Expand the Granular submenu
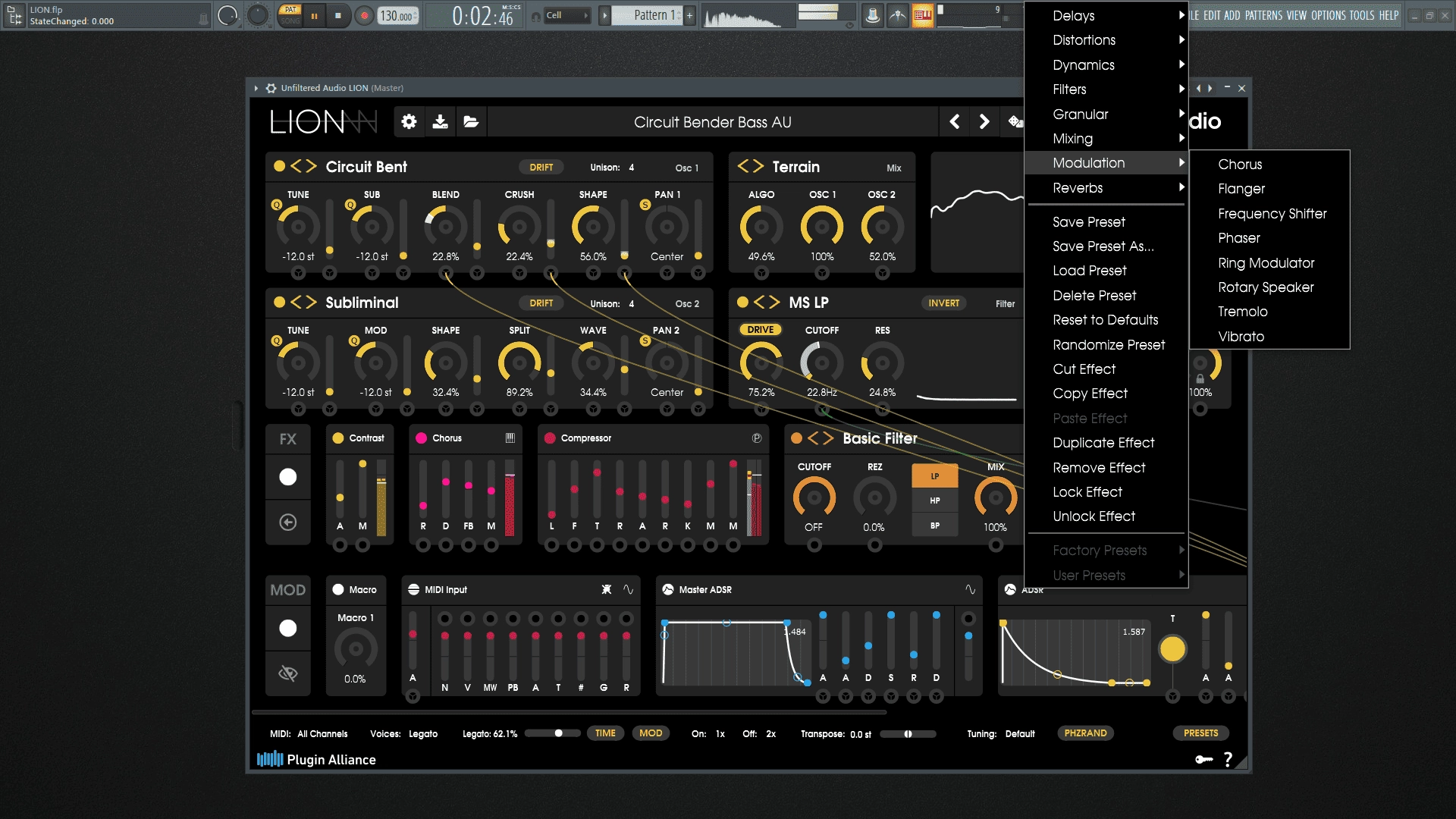Image resolution: width=1456 pixels, height=819 pixels. click(1106, 114)
